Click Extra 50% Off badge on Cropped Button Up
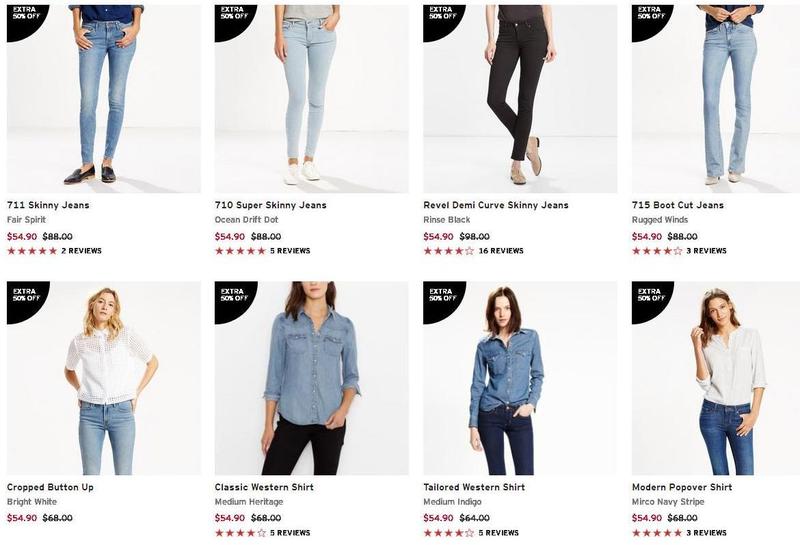 tap(22, 296)
